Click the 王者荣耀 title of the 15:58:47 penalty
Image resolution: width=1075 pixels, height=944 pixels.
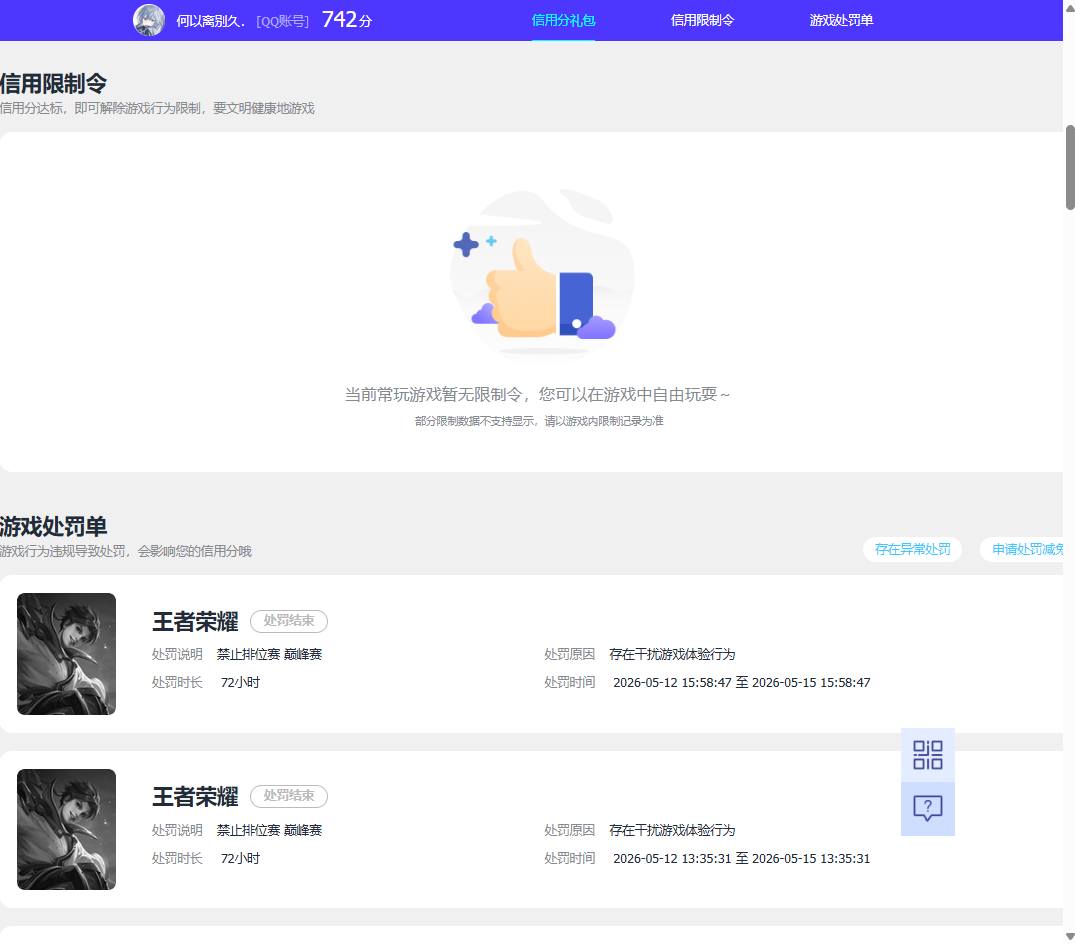(195, 622)
